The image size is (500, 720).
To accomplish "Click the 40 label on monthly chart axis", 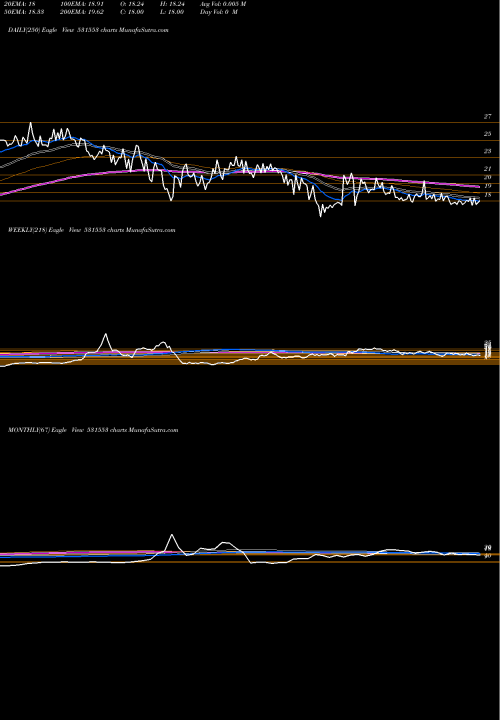I will [x=488, y=556].
